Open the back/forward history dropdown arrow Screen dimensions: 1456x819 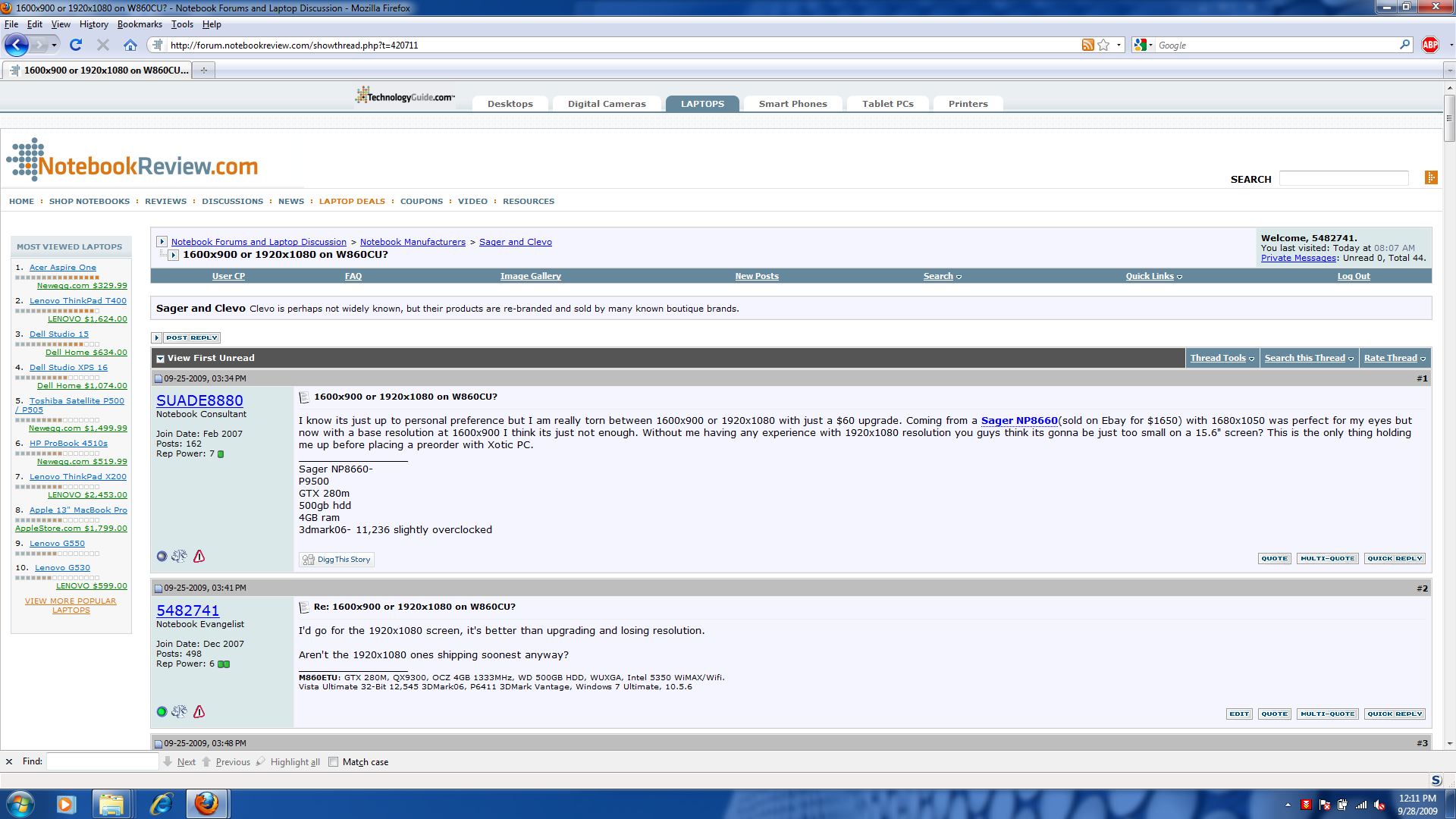pos(54,45)
